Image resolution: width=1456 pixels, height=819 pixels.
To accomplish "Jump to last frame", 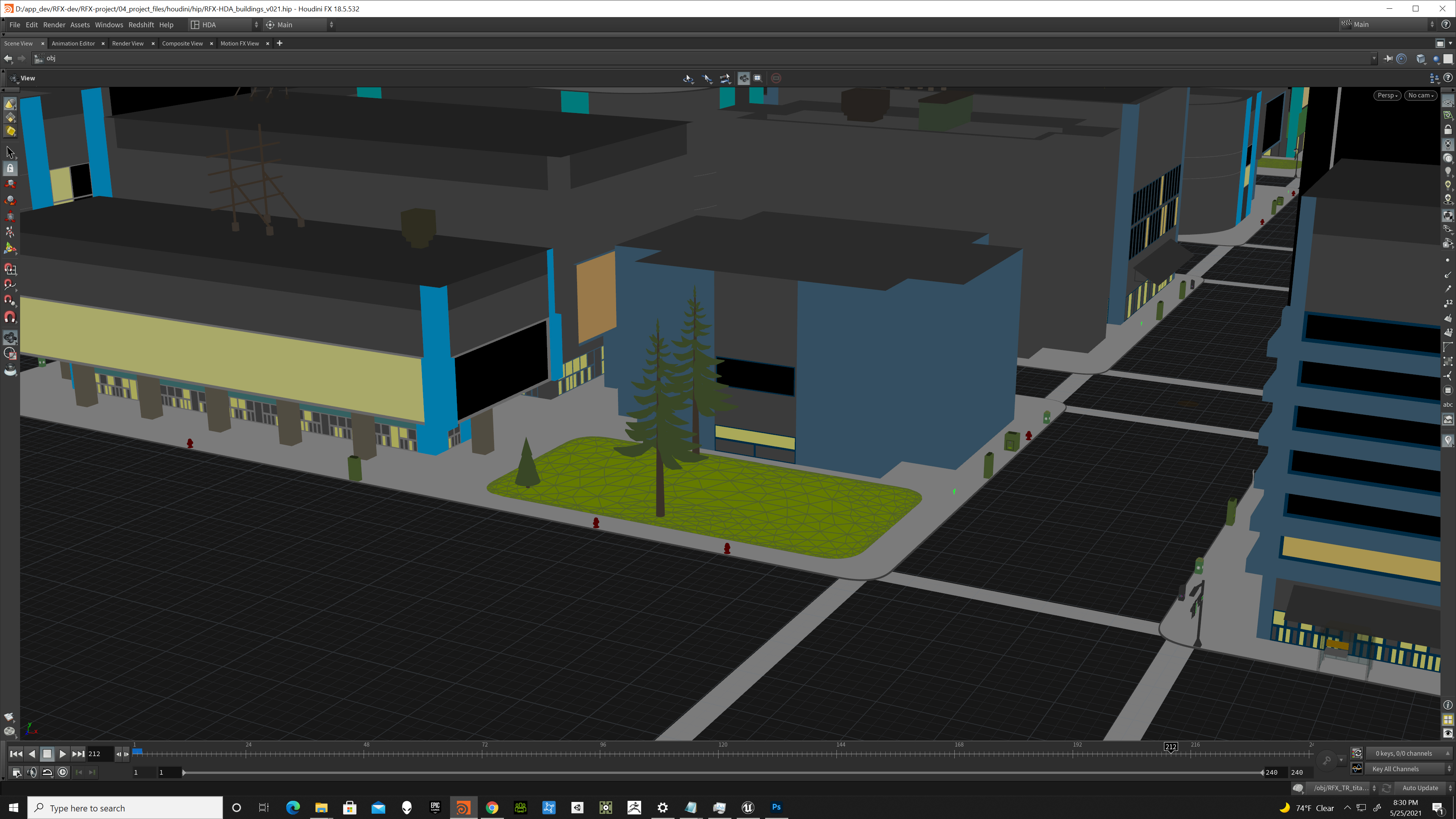I will pyautogui.click(x=78, y=754).
